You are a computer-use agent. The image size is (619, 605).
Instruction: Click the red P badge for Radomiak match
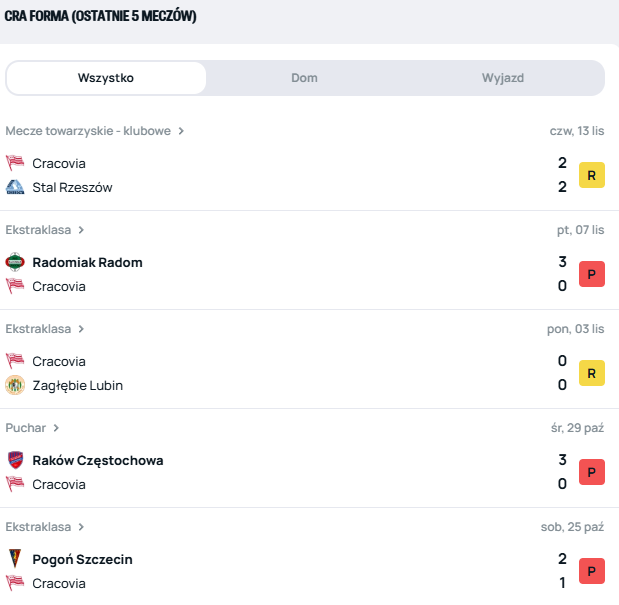(x=592, y=274)
